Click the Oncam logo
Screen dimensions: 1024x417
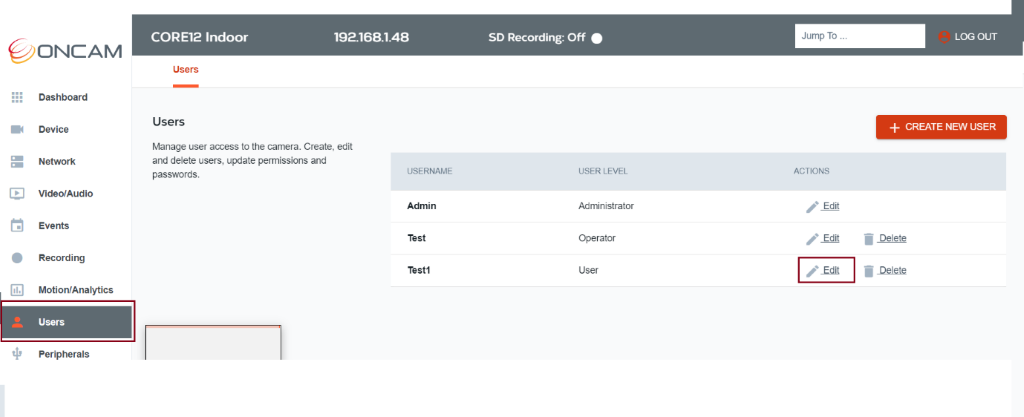(65, 50)
